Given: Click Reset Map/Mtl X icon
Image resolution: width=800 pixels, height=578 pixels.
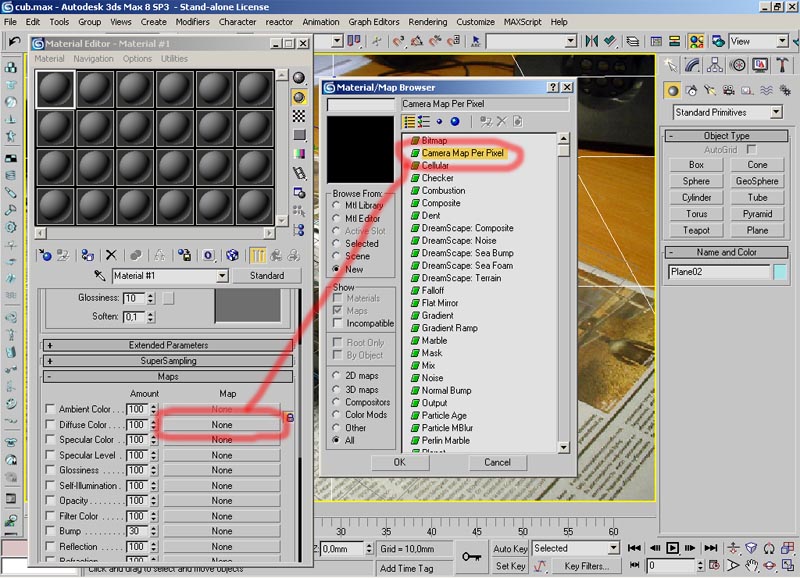Looking at the screenshot, I should point(111,256).
